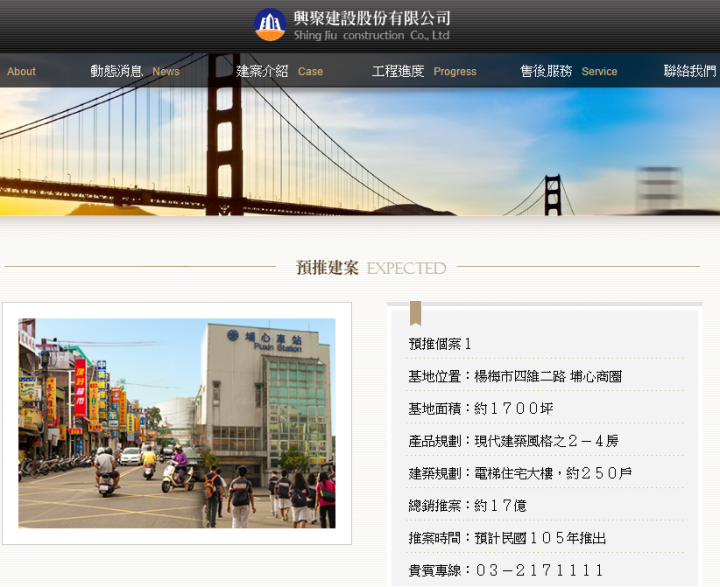720x587 pixels.
Task: Go to 工程進度 Progress page
Action: pyautogui.click(x=424, y=71)
